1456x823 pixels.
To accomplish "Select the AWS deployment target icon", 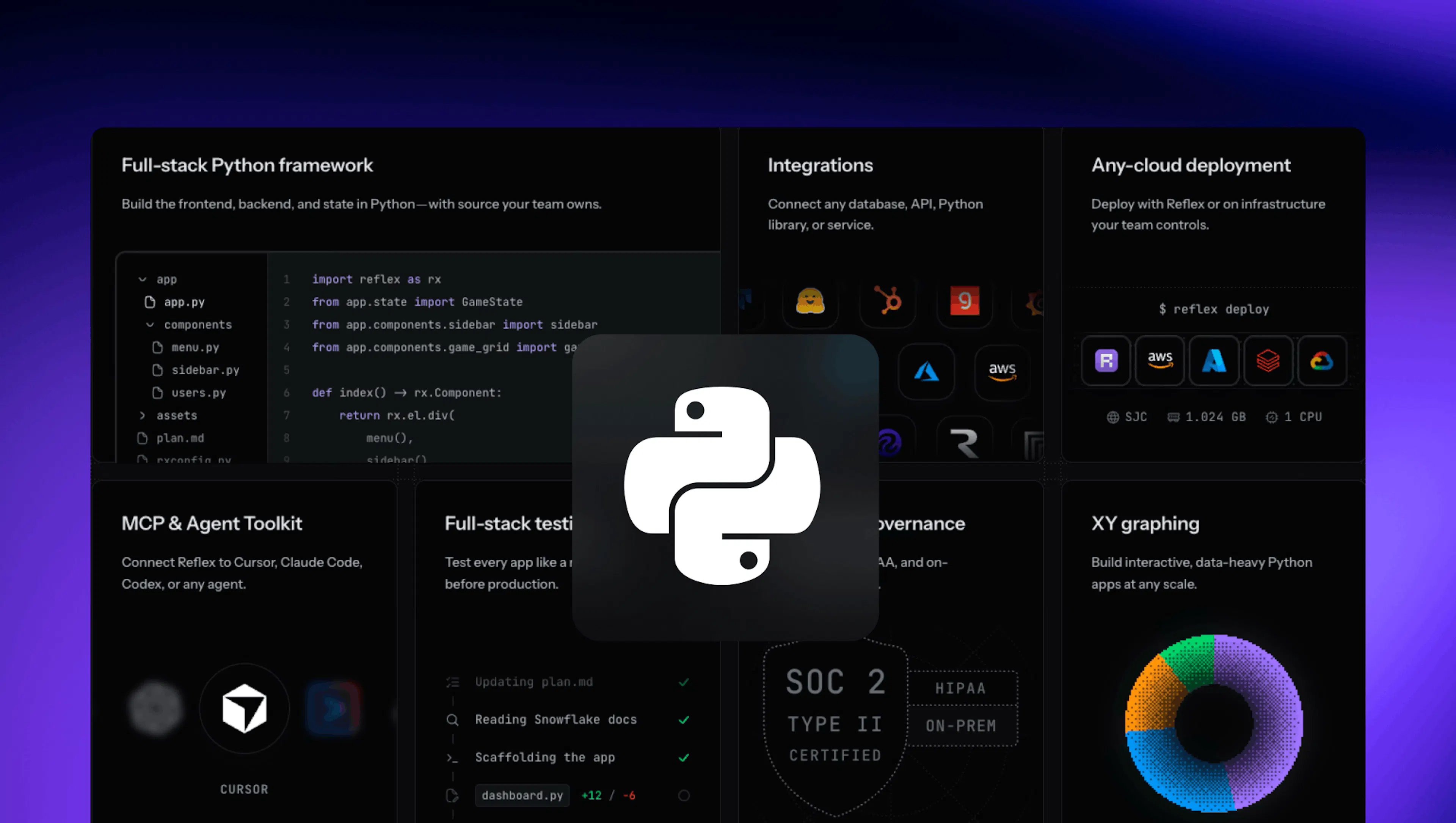I will point(1160,361).
